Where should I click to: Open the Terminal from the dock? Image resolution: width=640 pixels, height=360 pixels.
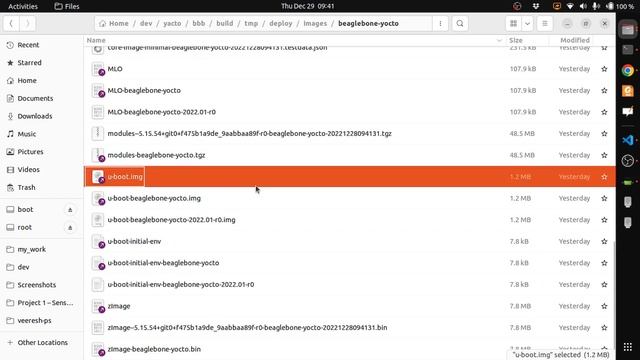pos(628,50)
